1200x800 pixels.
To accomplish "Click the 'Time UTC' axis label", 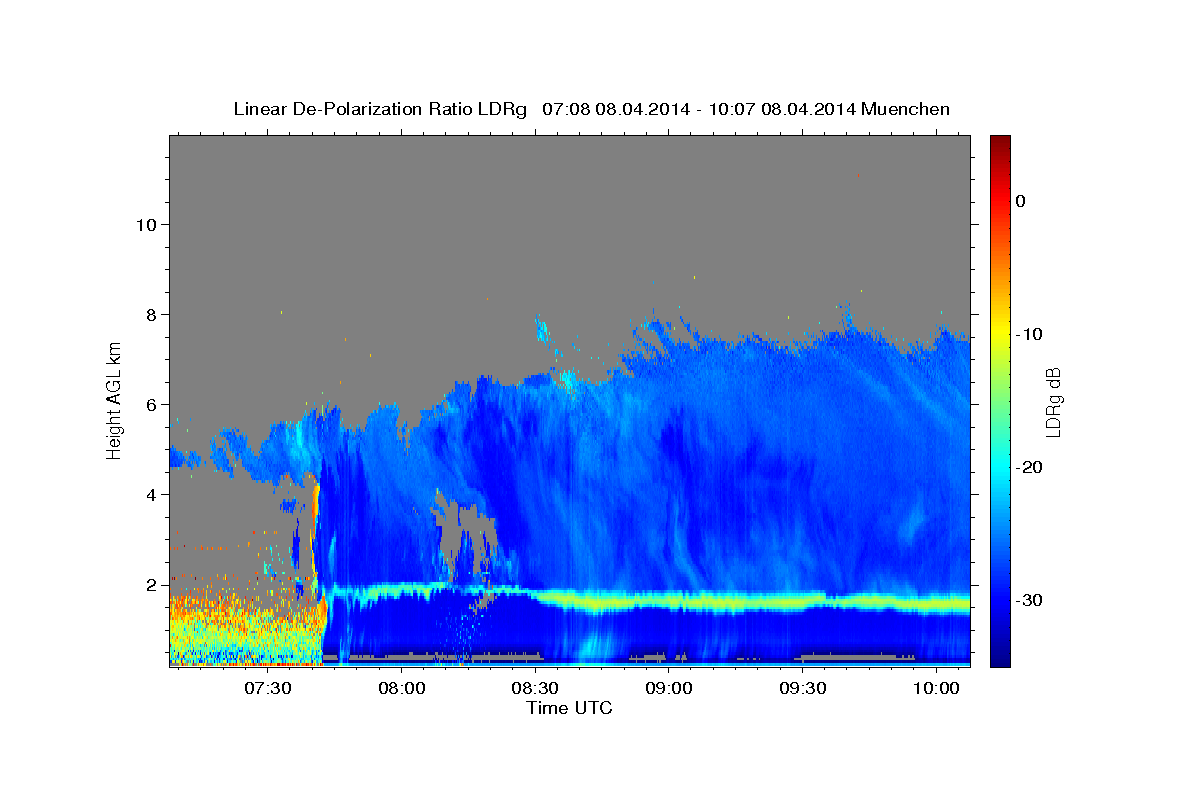I will (x=569, y=708).
